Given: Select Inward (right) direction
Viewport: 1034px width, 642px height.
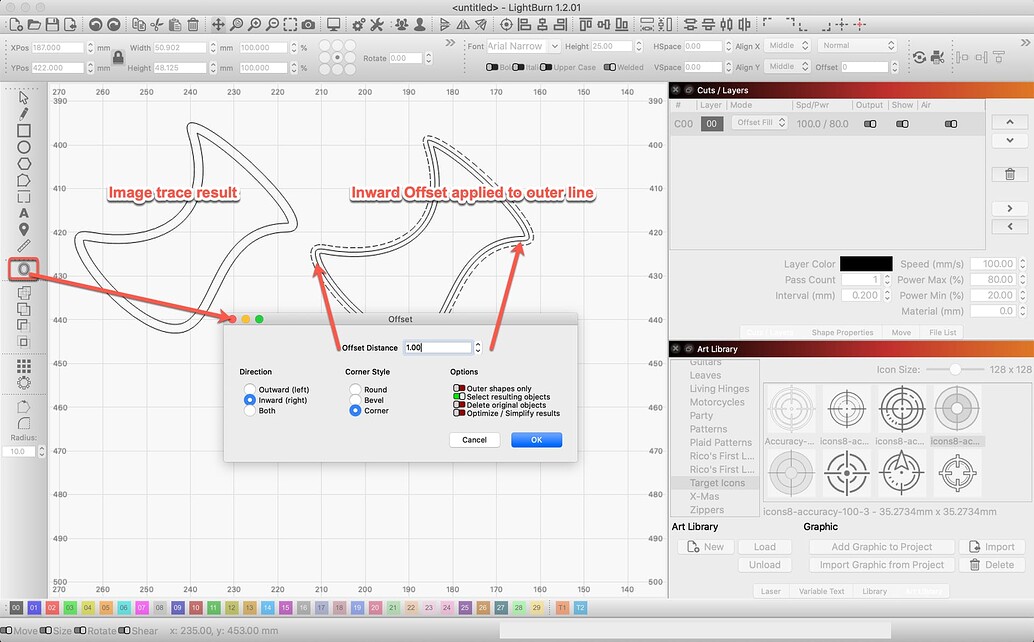Looking at the screenshot, I should coord(249,400).
